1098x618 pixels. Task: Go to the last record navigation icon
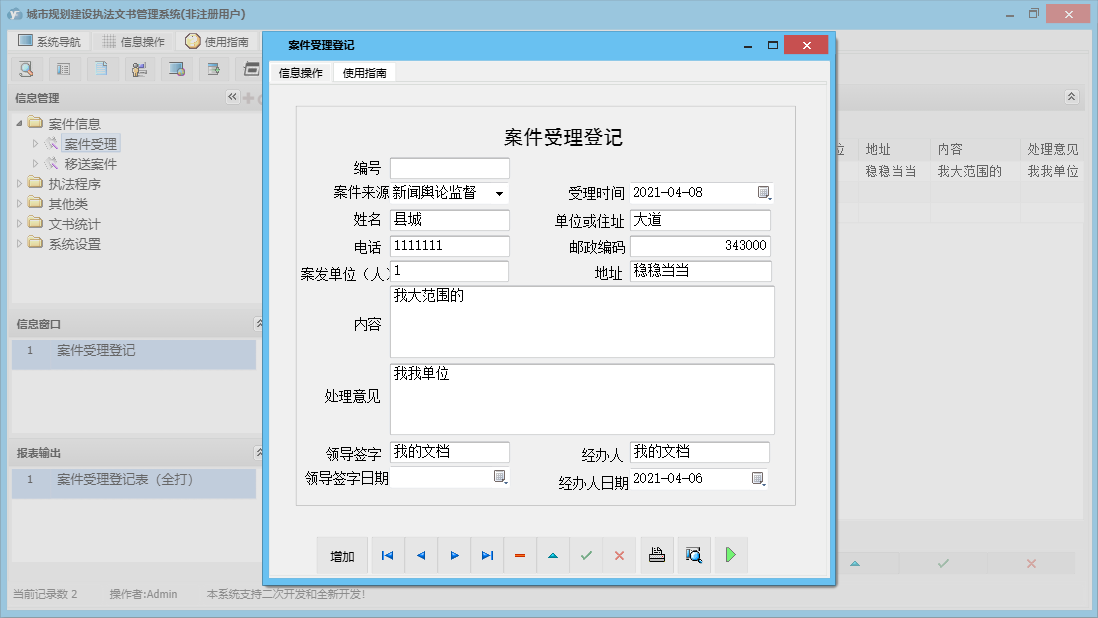[487, 555]
